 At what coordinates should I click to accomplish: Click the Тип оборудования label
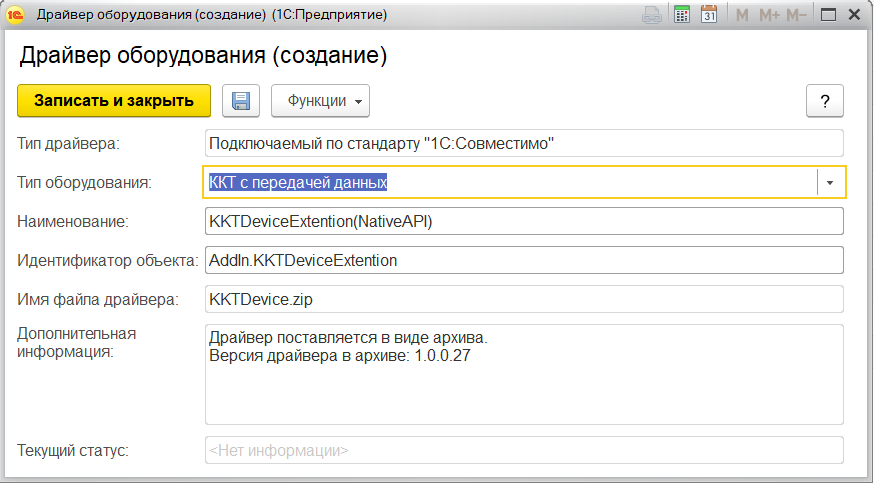[x=84, y=183]
